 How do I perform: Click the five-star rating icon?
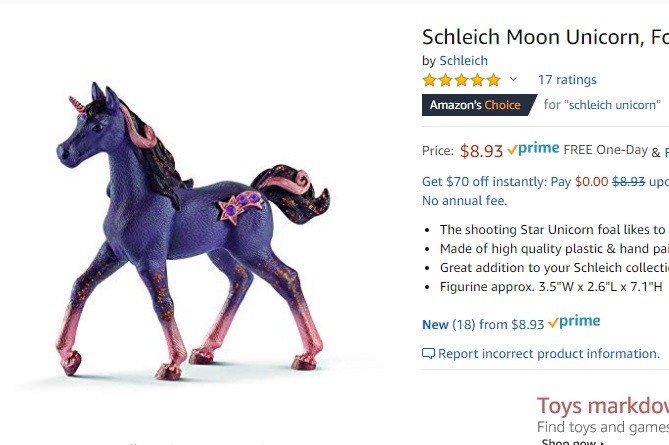(x=461, y=80)
